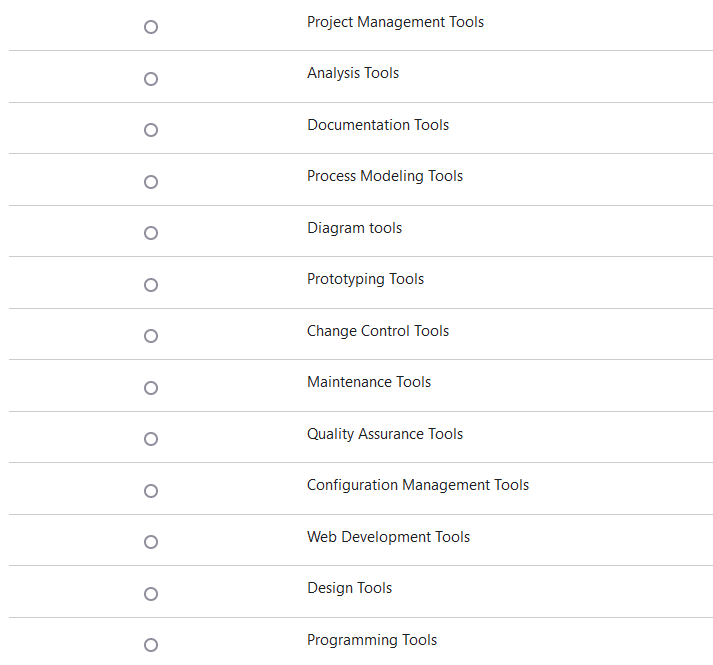Choose Configuration Management Tools radio button
Image resolution: width=713 pixels, height=665 pixels.
point(151,491)
